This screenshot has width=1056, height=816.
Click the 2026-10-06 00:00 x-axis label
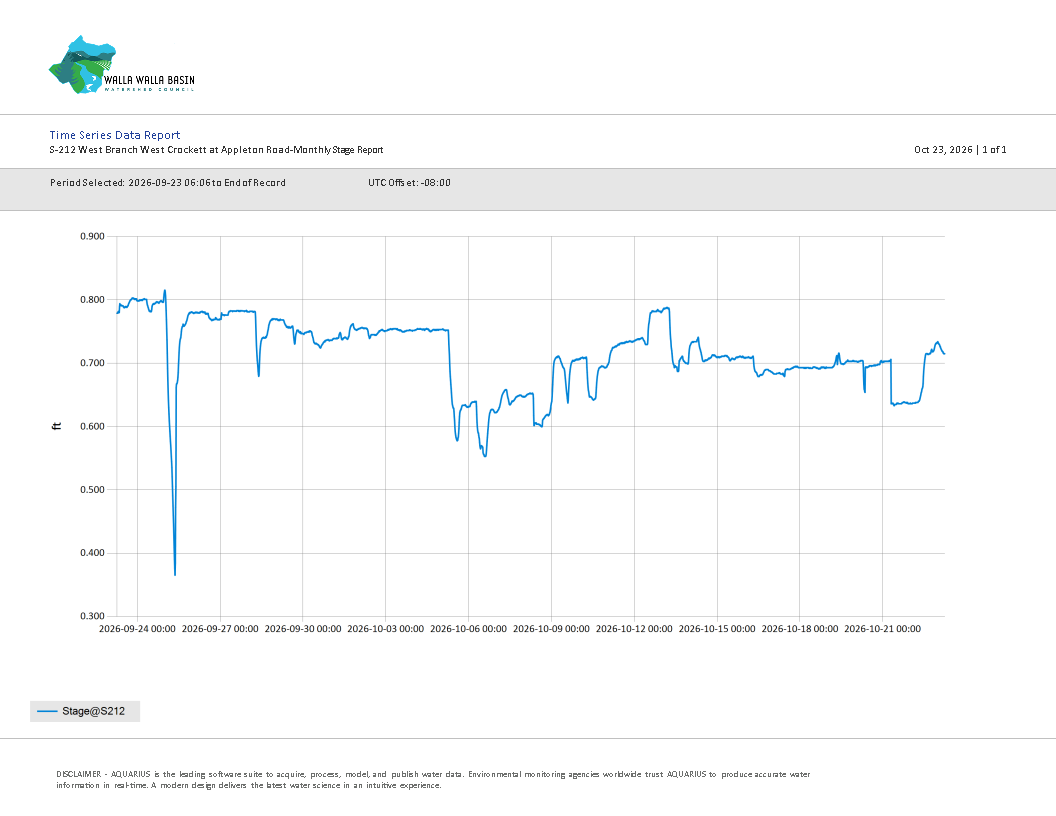(469, 629)
